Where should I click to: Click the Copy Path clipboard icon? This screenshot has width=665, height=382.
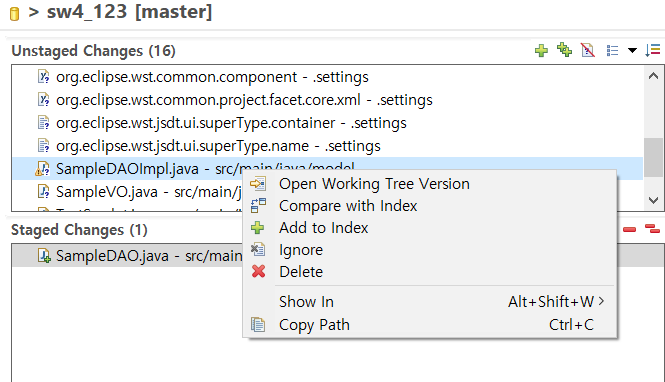(x=258, y=325)
